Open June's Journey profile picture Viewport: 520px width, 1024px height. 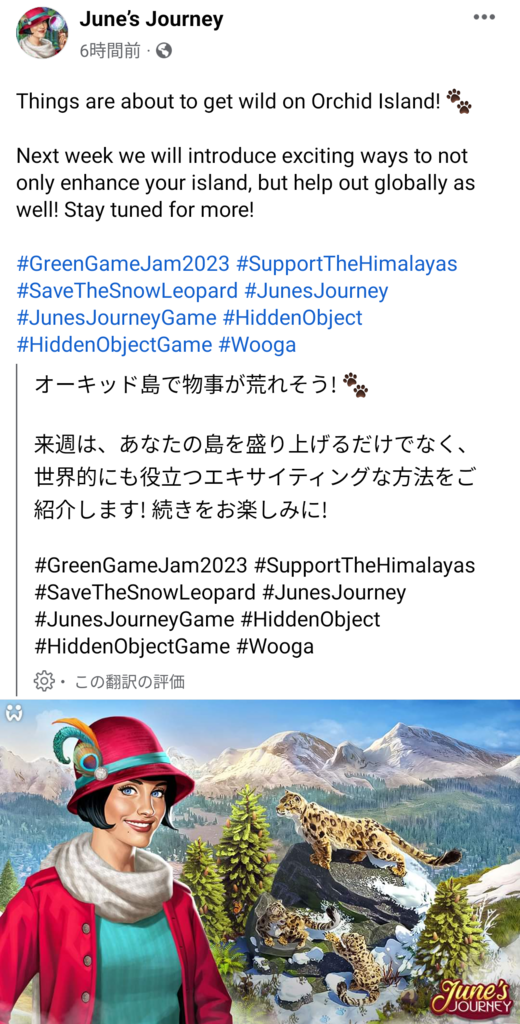42,33
